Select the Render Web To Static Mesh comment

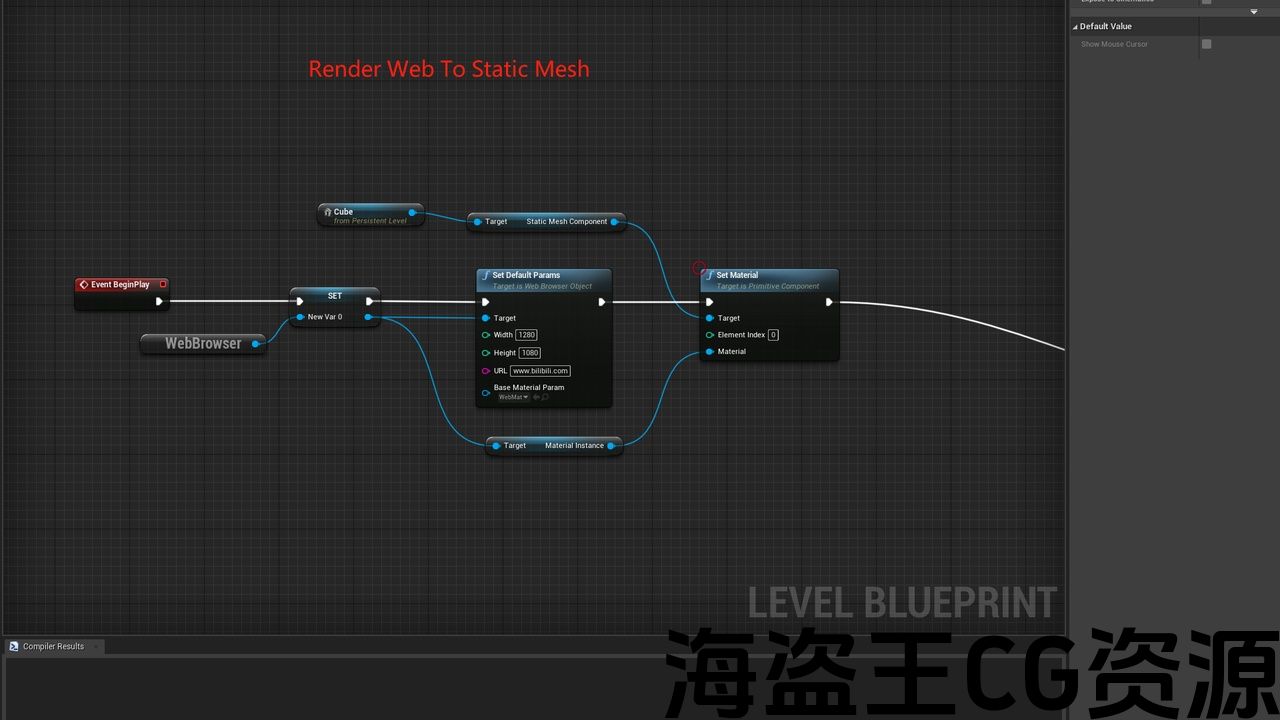(x=449, y=69)
